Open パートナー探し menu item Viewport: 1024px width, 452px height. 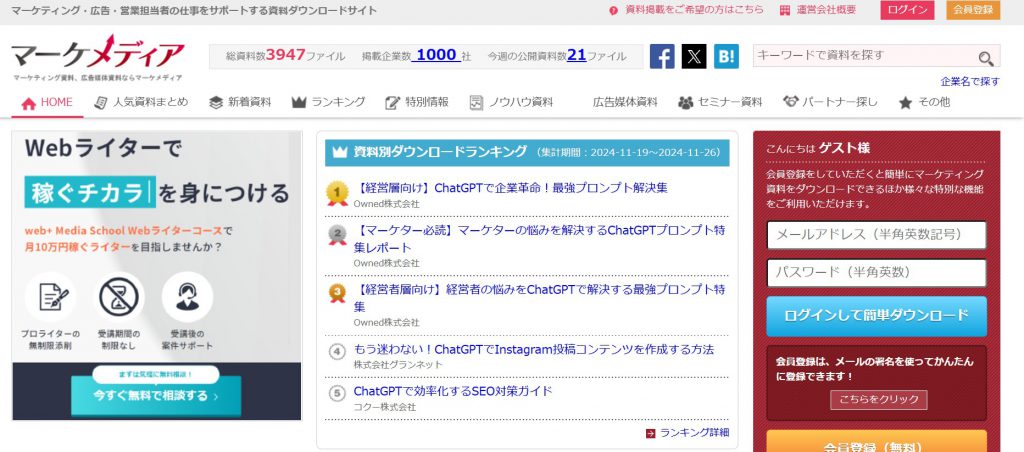pos(830,103)
